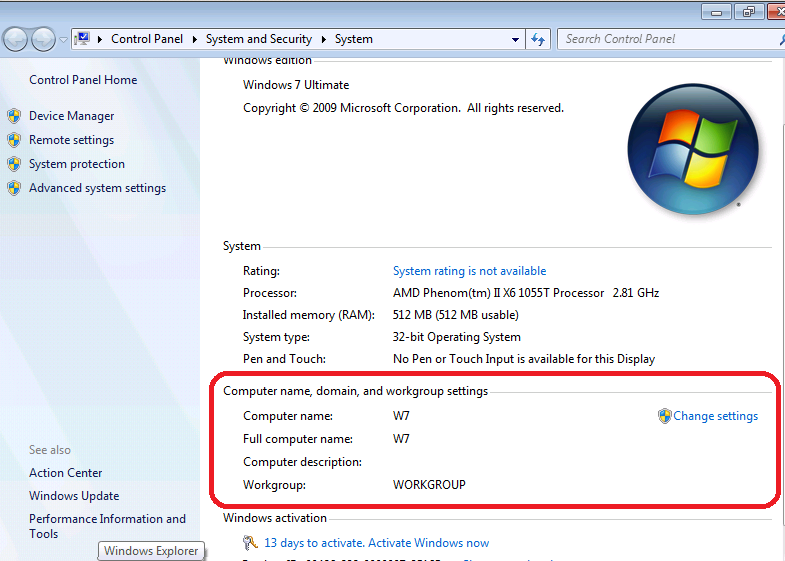
Task: Select System and Security breadcrumb item
Action: 259,39
